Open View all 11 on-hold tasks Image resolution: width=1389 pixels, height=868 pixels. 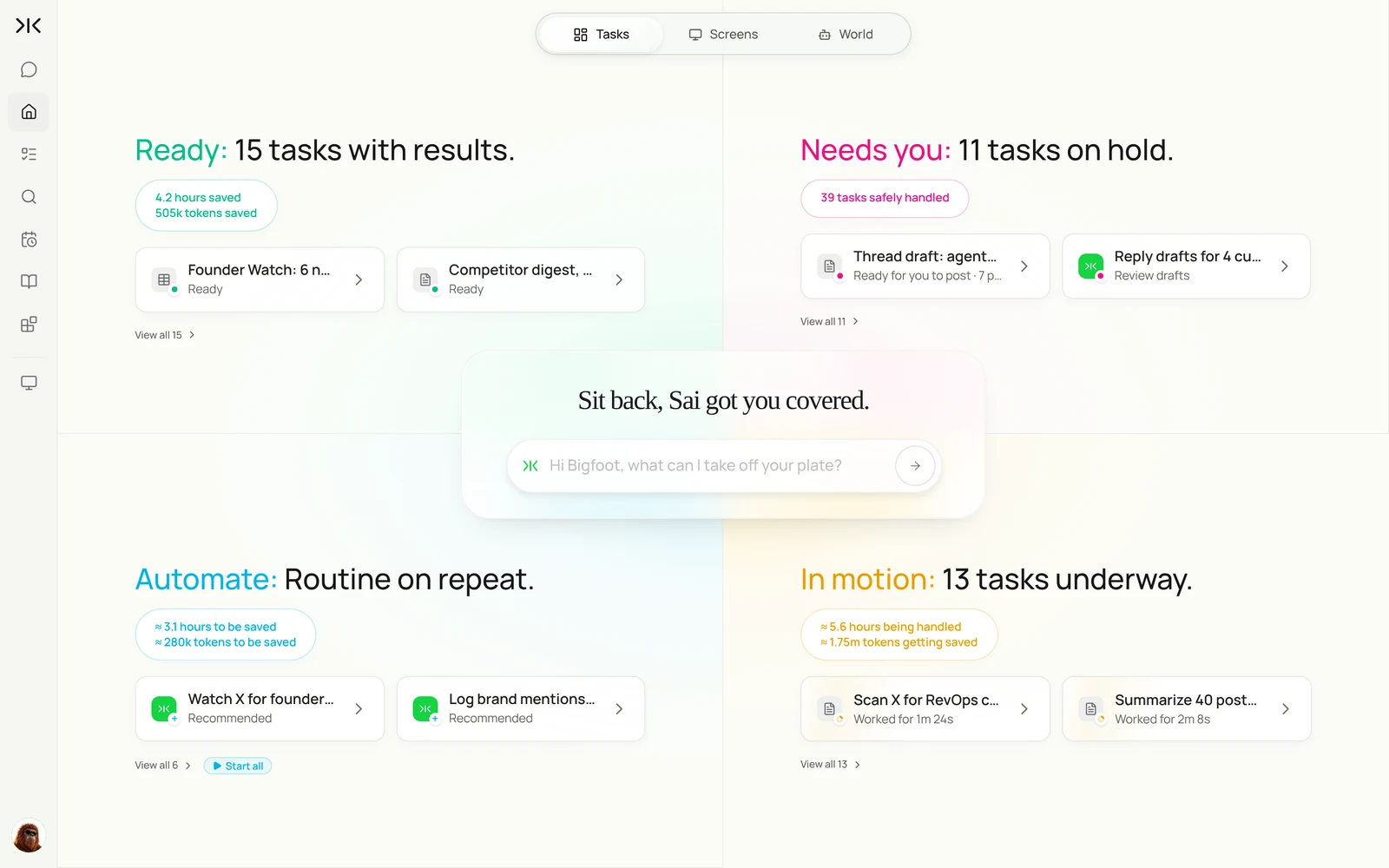(829, 321)
